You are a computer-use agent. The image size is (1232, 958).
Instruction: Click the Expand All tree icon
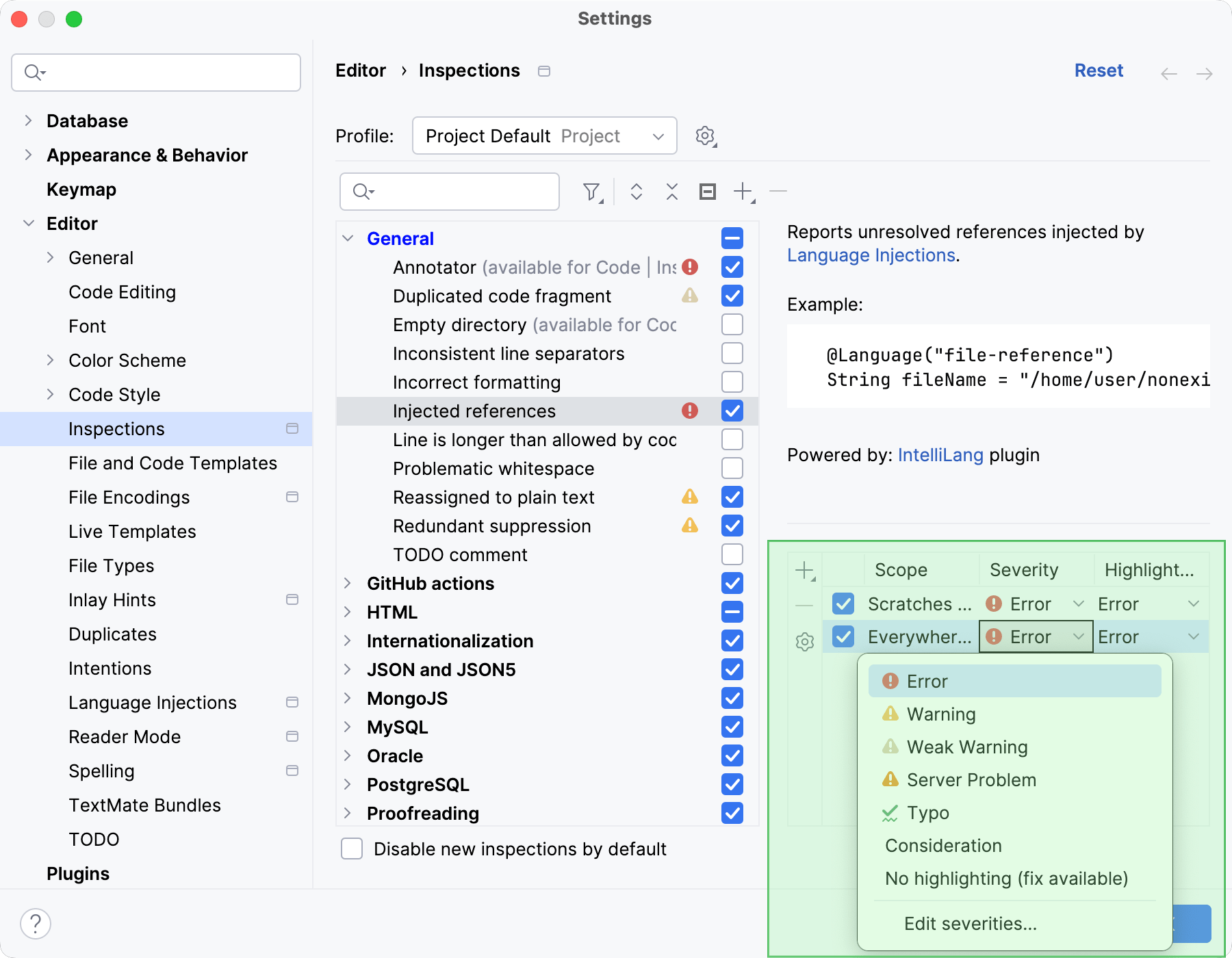click(636, 192)
